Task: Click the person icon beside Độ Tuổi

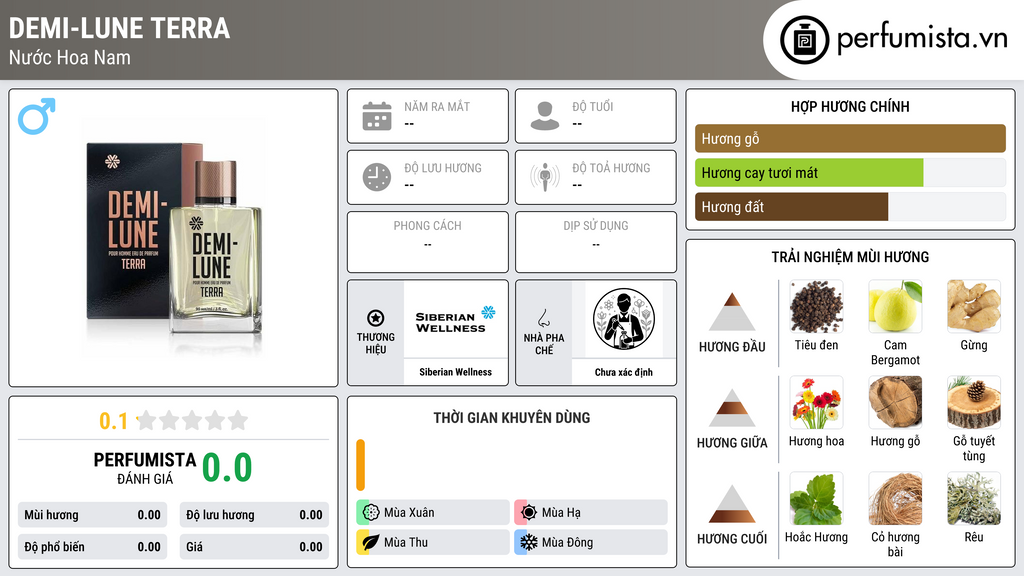Action: point(545,116)
